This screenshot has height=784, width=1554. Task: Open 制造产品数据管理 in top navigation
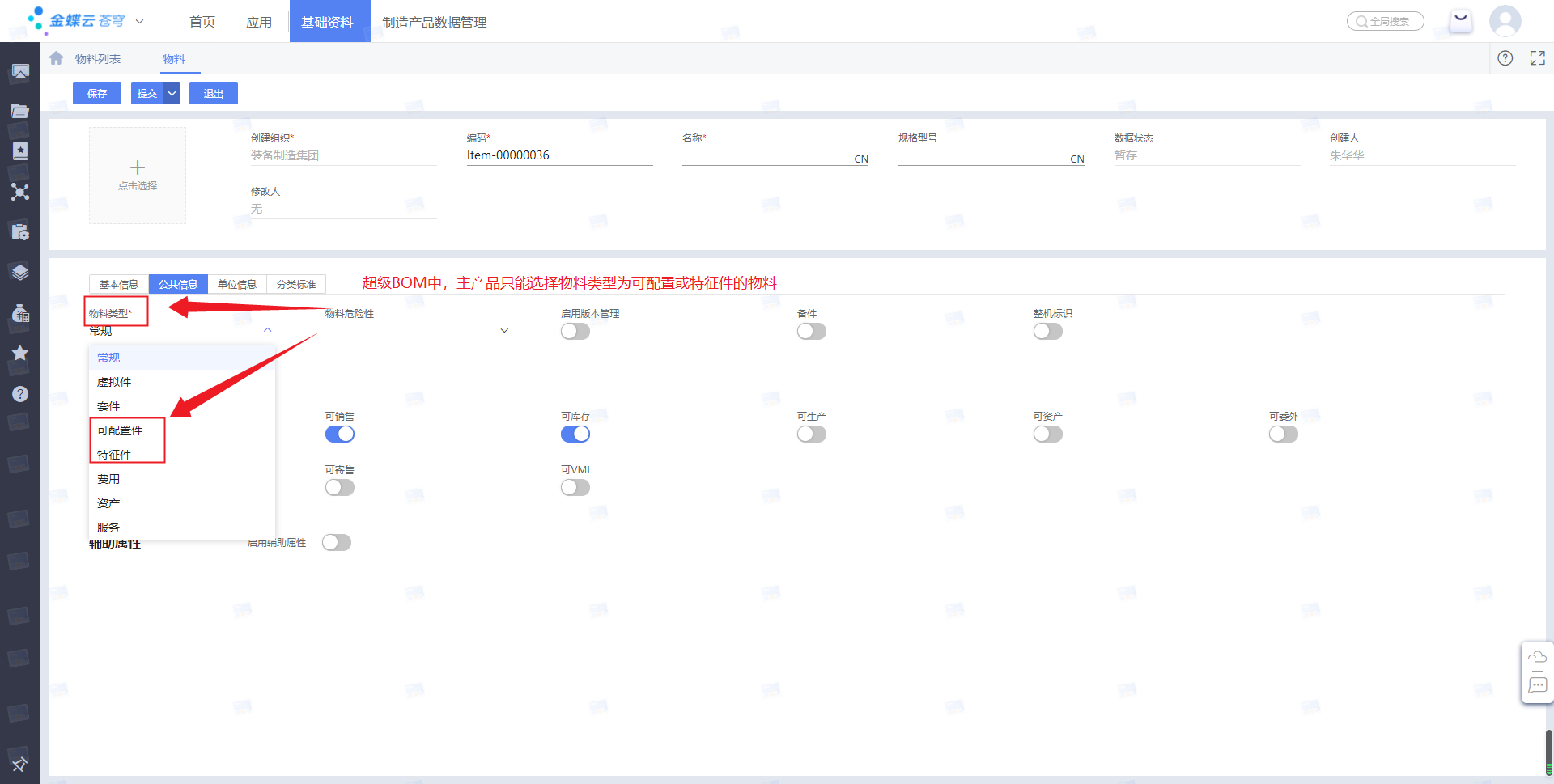[435, 22]
